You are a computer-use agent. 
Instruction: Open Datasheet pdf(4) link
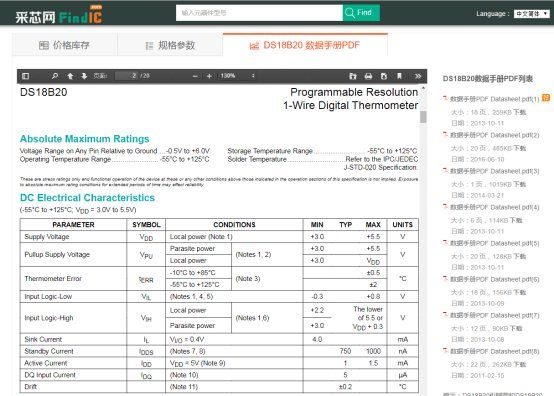[x=495, y=207]
